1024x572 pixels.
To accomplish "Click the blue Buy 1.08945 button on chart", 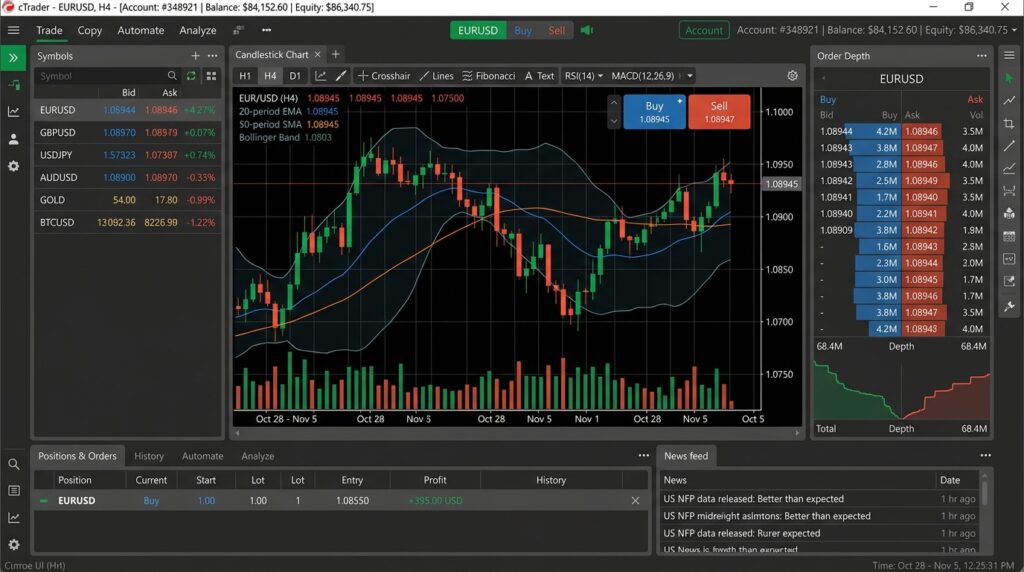I will click(x=654, y=112).
